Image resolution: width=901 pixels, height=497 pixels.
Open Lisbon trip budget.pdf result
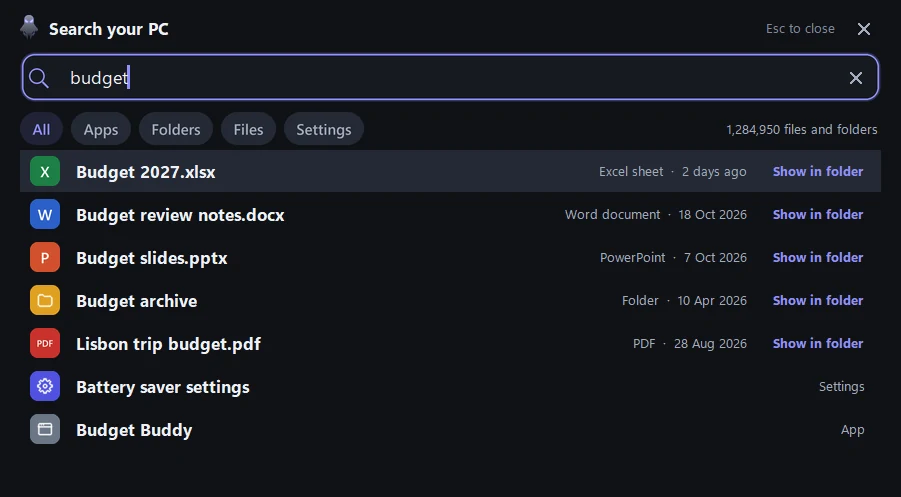450,344
